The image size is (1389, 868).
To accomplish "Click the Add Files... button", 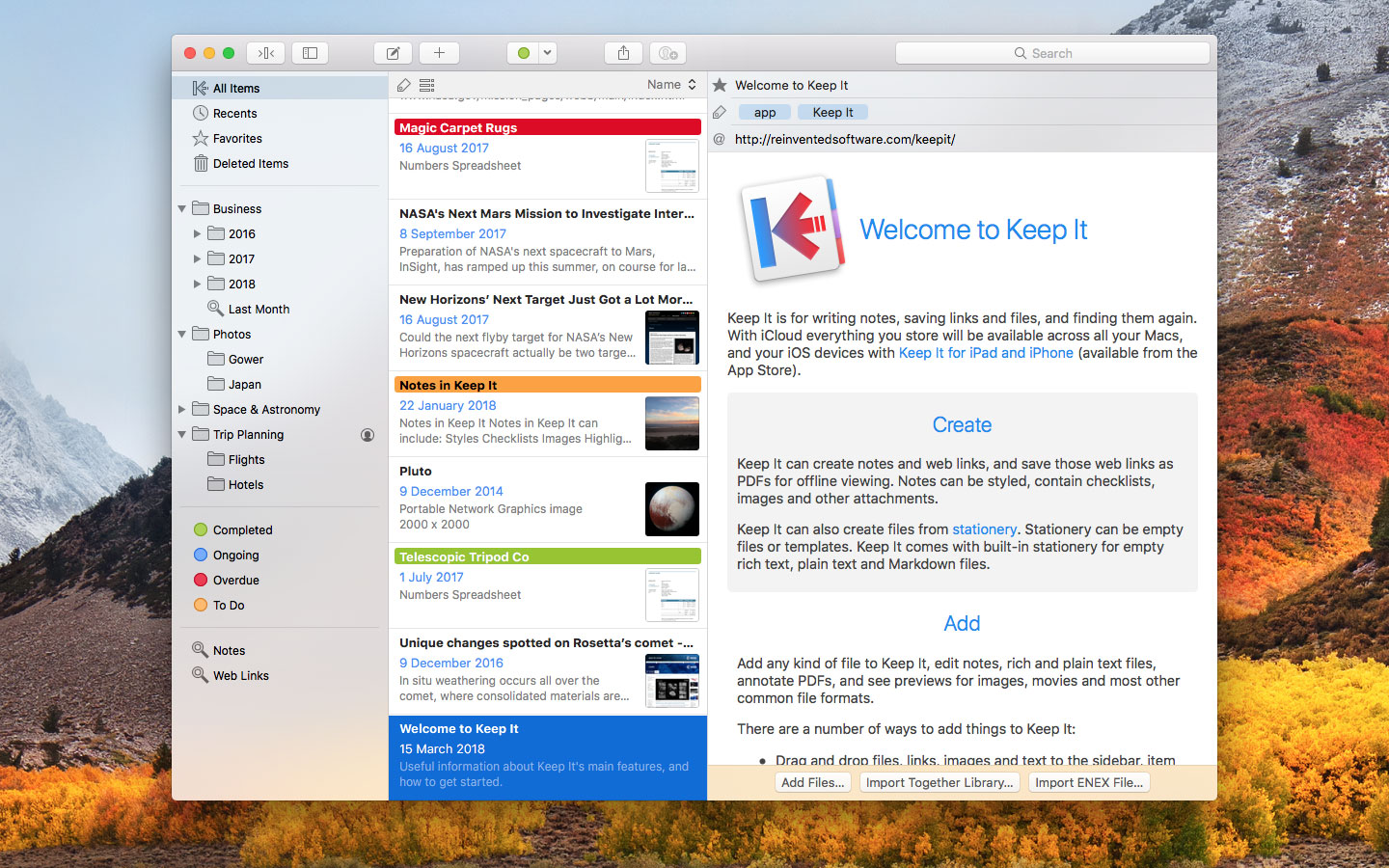I will [813, 782].
